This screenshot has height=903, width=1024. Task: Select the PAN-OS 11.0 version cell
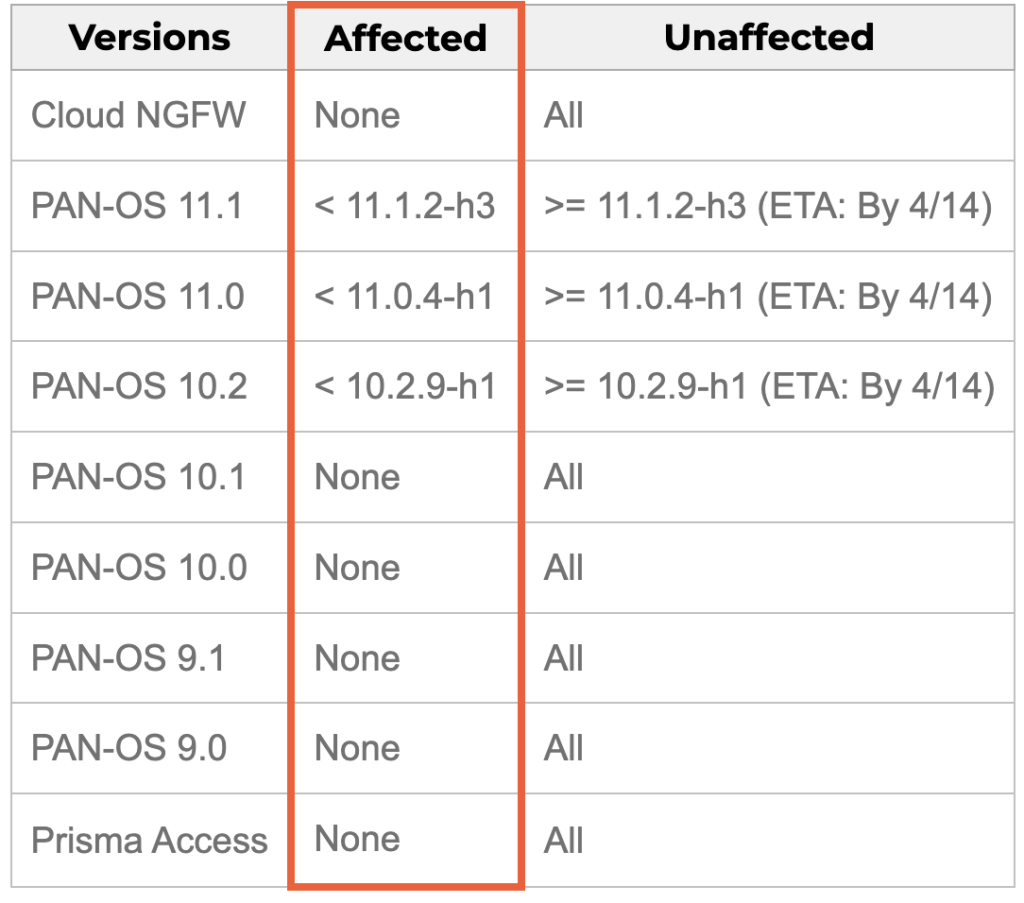137,297
